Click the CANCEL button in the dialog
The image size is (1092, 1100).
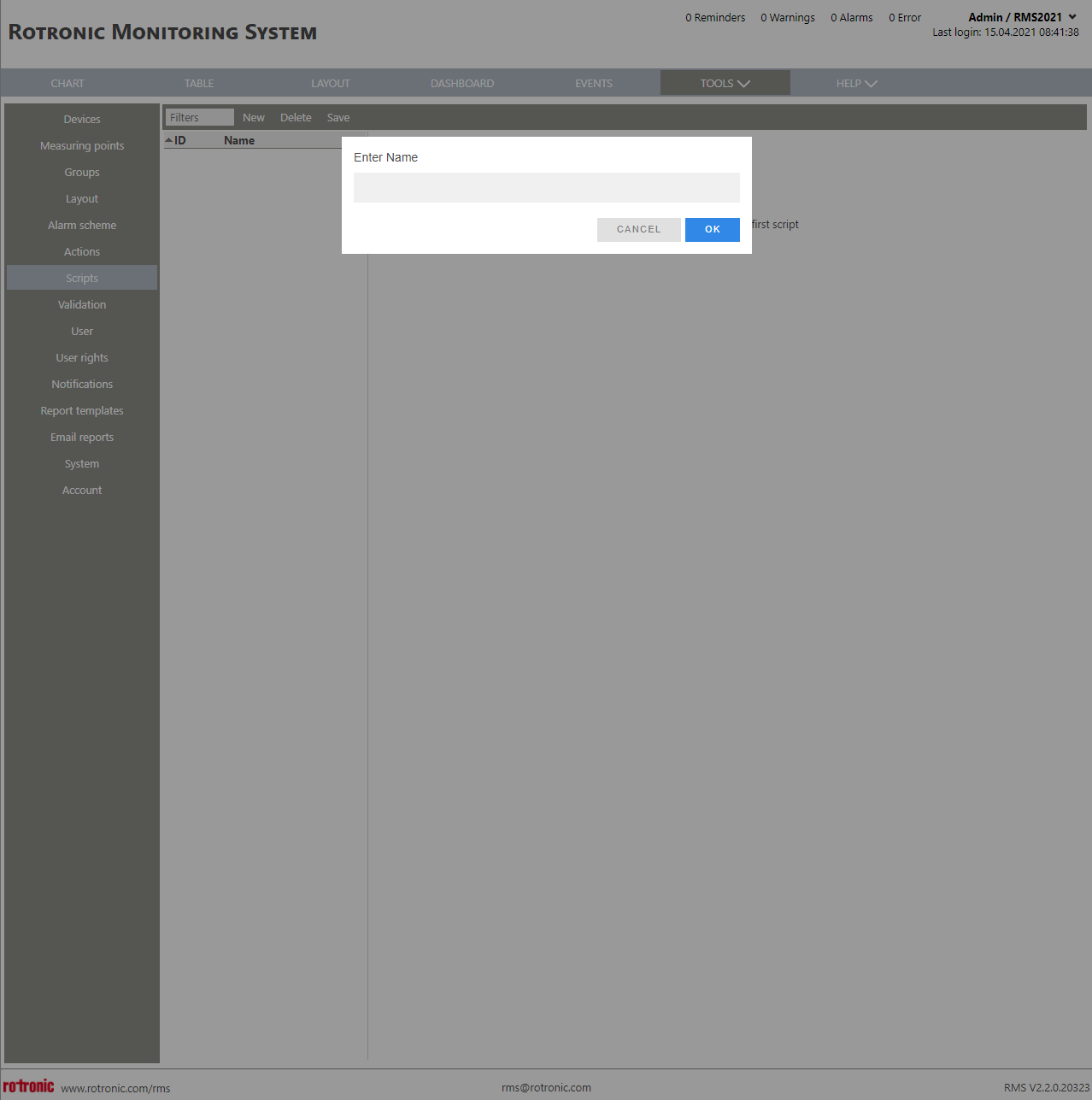point(638,229)
